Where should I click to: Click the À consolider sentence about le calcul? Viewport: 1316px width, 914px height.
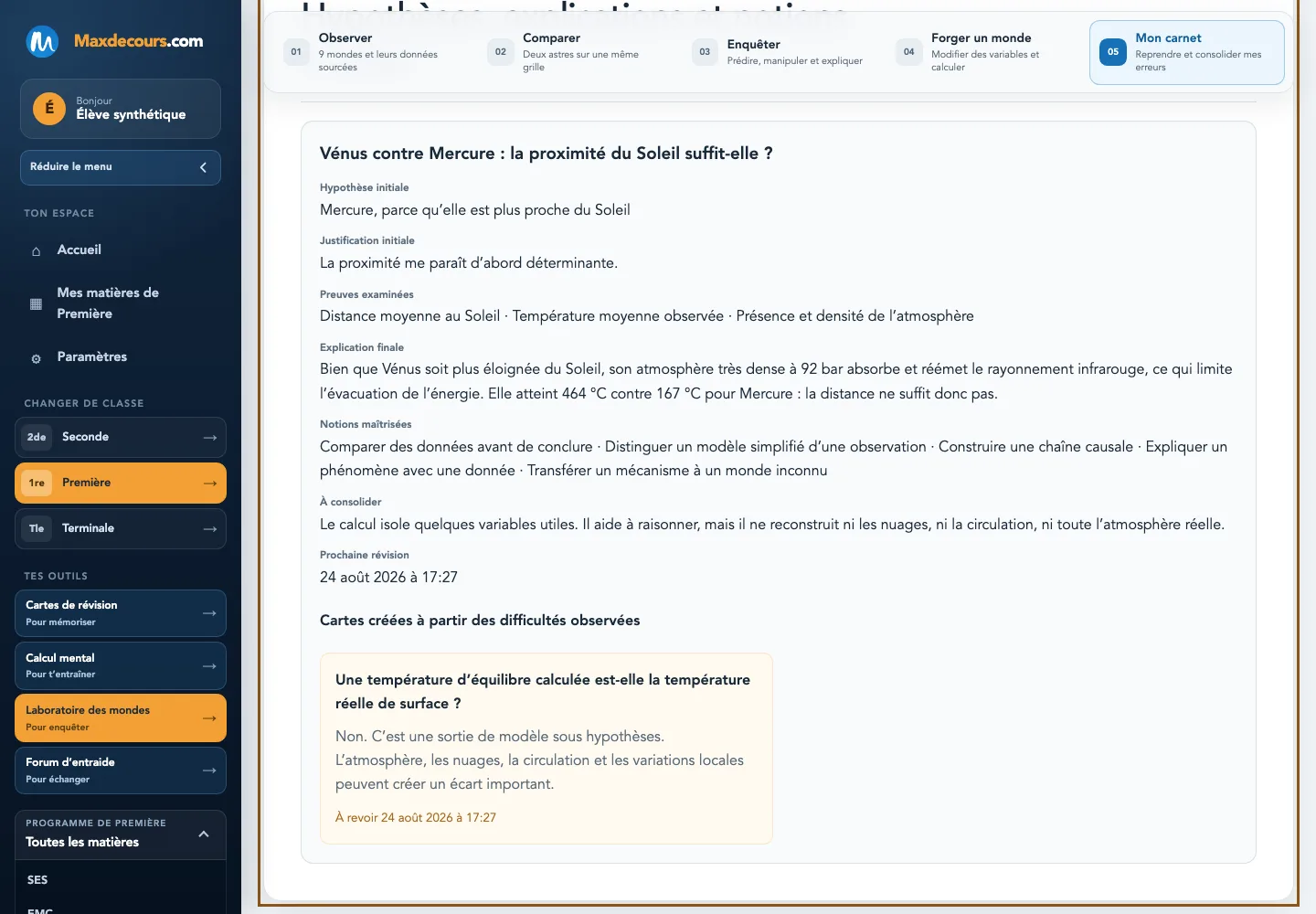772,525
